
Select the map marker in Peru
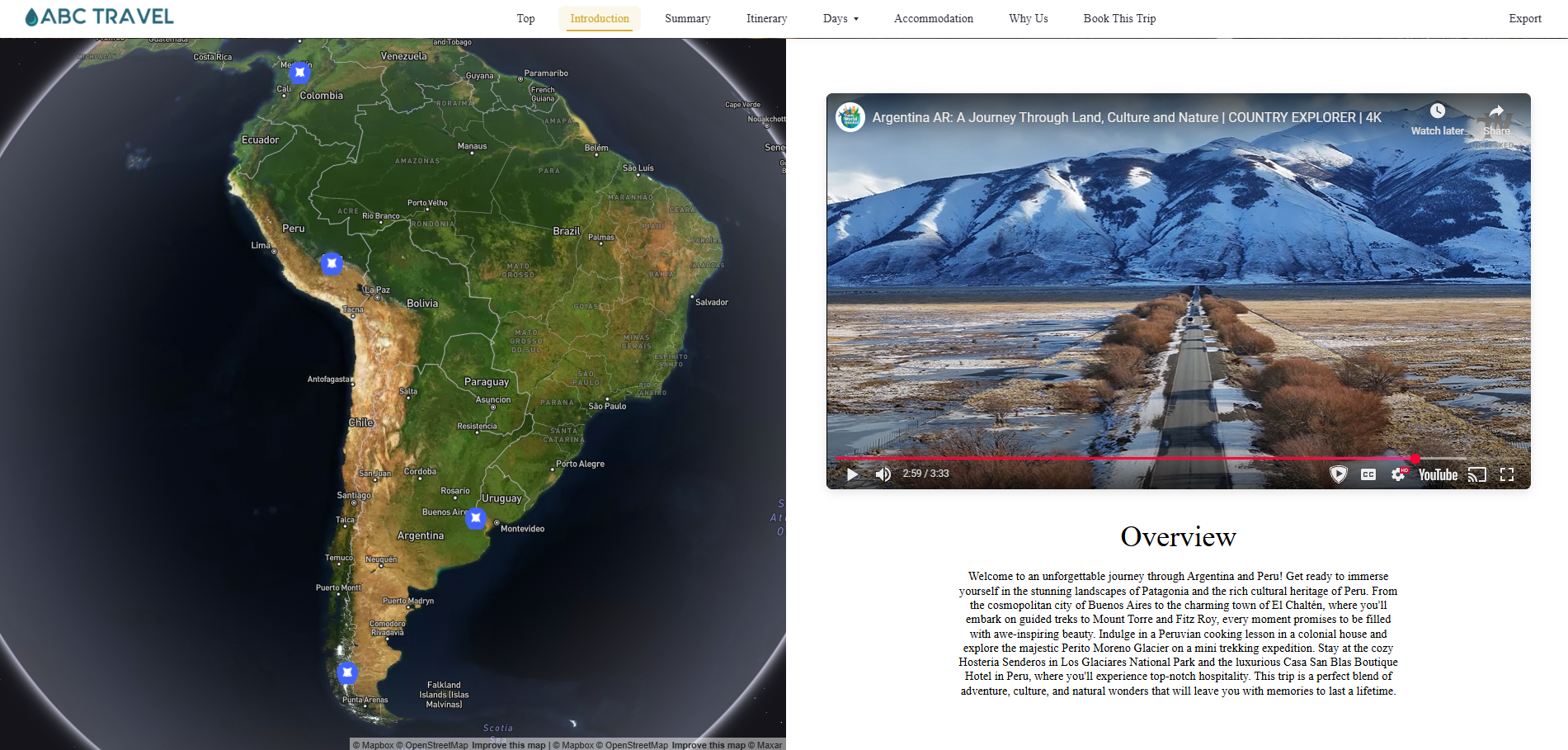(x=332, y=263)
